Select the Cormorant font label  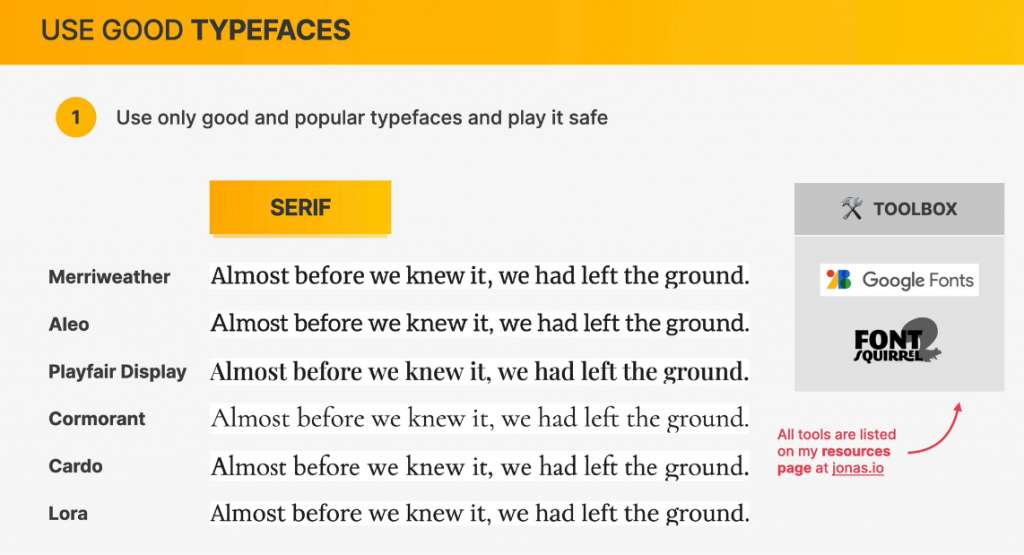tap(97, 419)
